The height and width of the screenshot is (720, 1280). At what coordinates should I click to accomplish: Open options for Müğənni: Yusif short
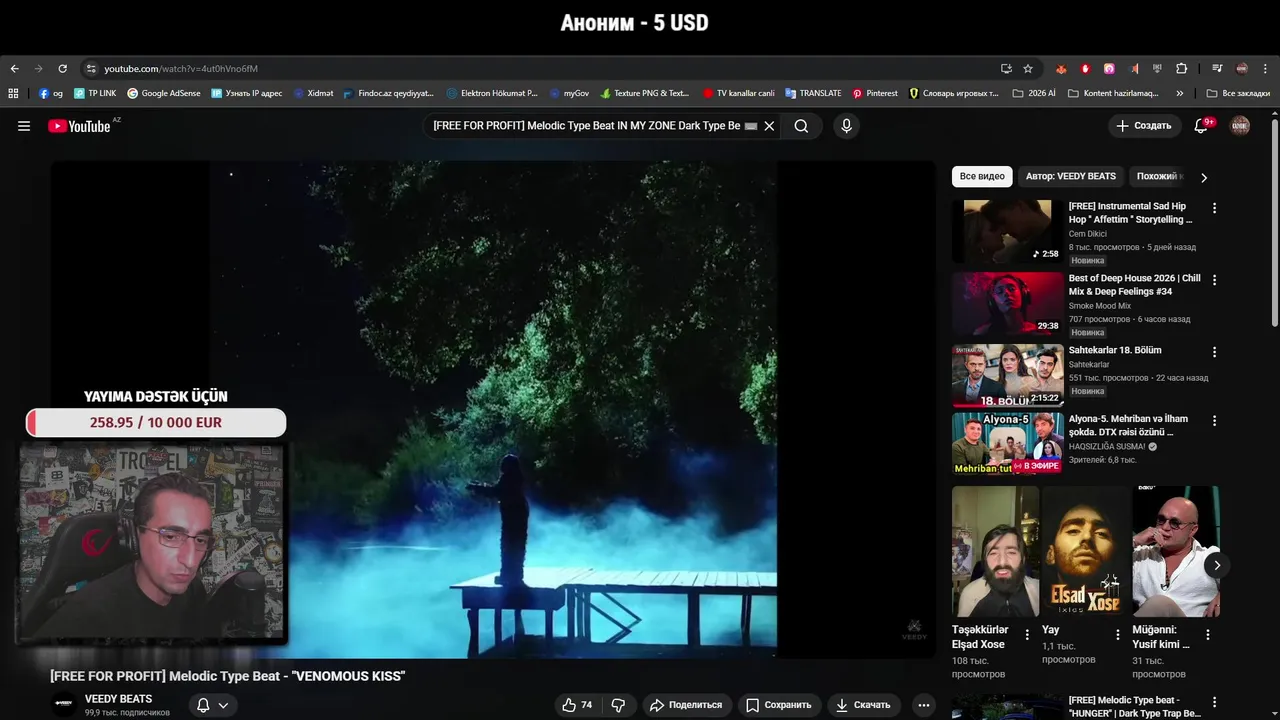[x=1208, y=635]
